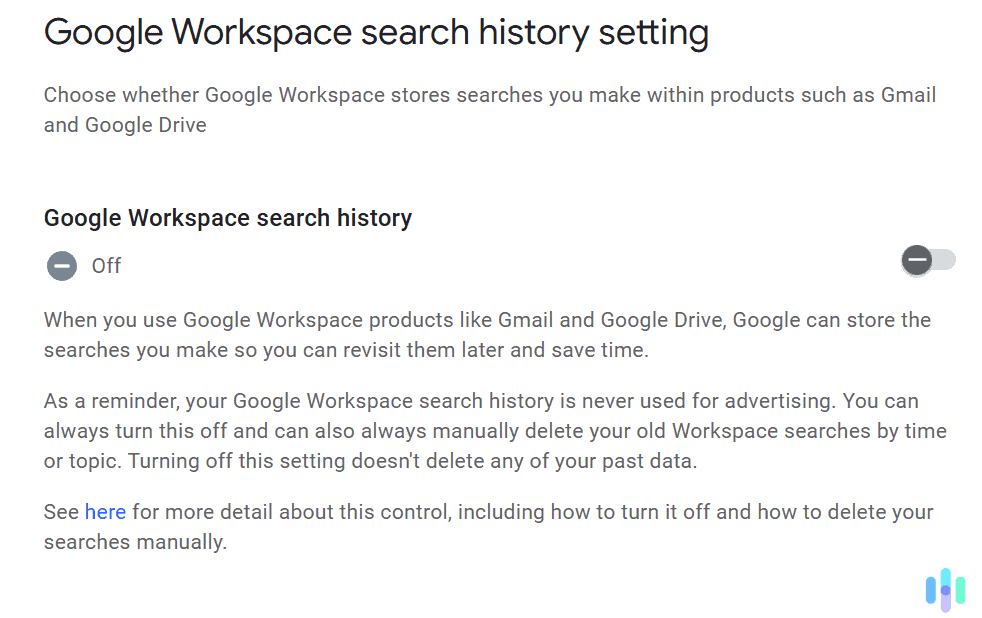This screenshot has width=982, height=618.
Task: Click the toggle switch track on the right
Action: (x=940, y=259)
